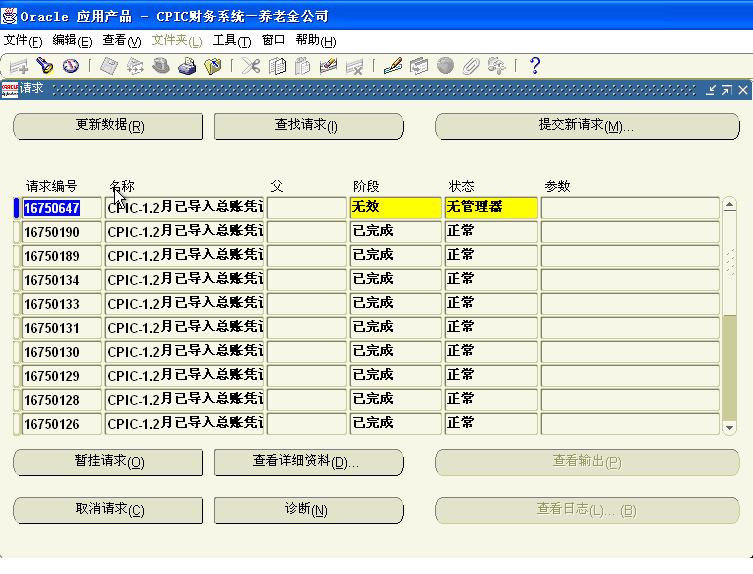Open the 工具(T) menu
The width and height of the screenshot is (753, 574).
click(231, 41)
